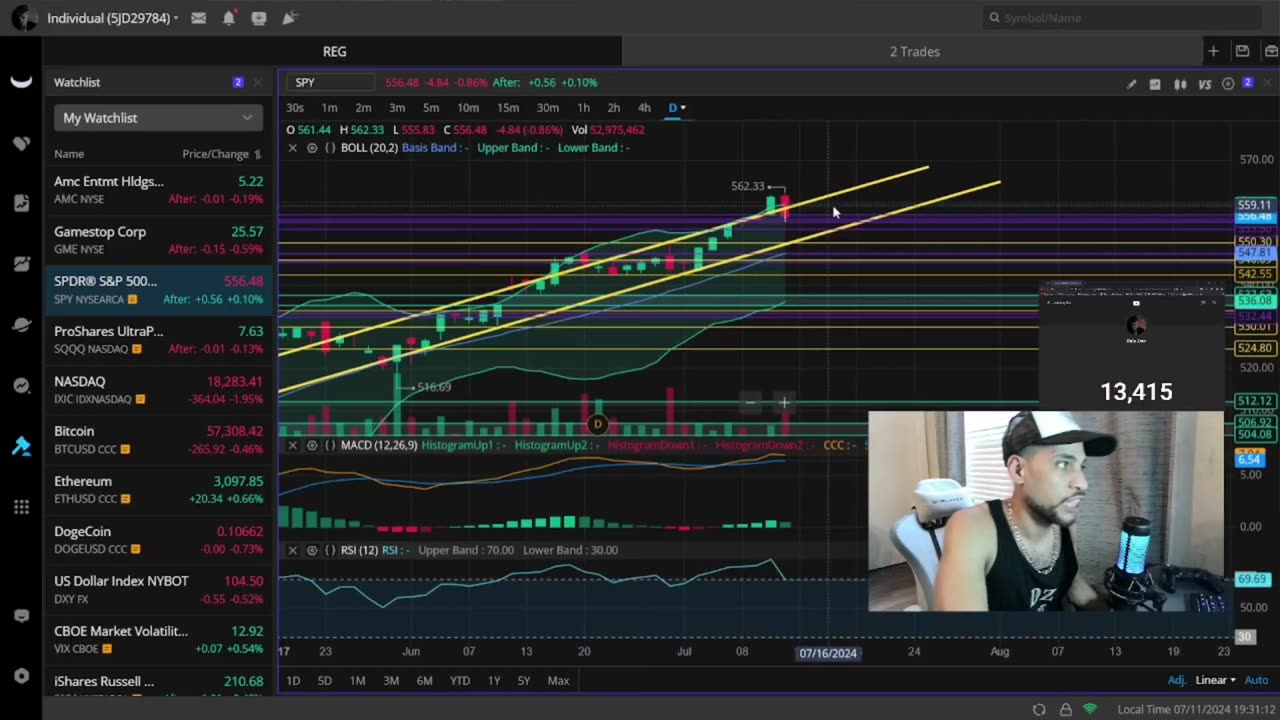Hide the BOLL indicator via eye icon
Viewport: 1280px width, 720px height.
tap(312, 148)
